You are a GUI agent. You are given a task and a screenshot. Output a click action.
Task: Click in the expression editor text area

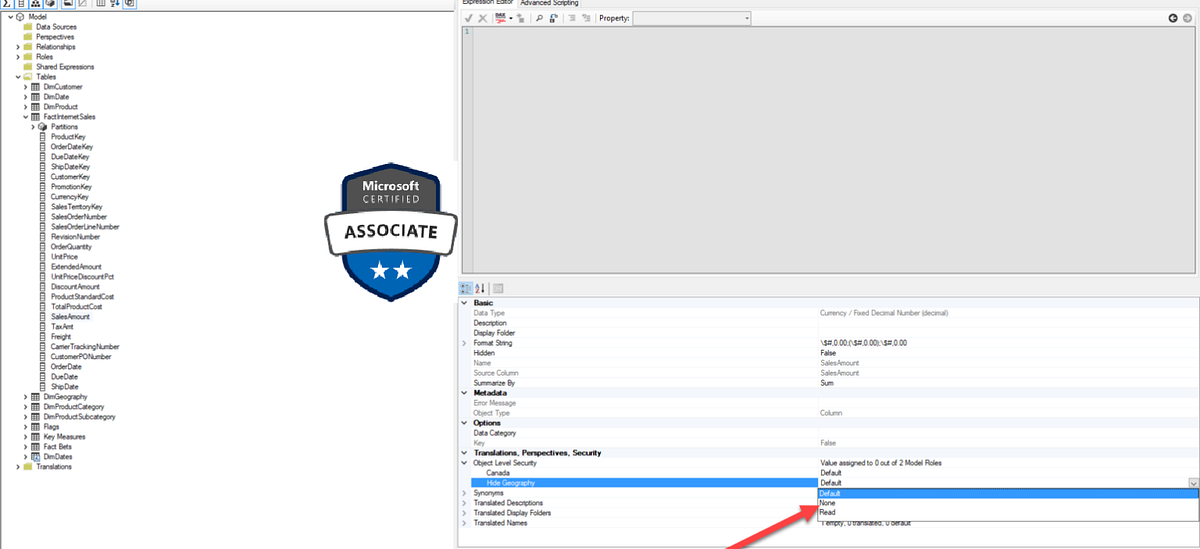[x=835, y=150]
